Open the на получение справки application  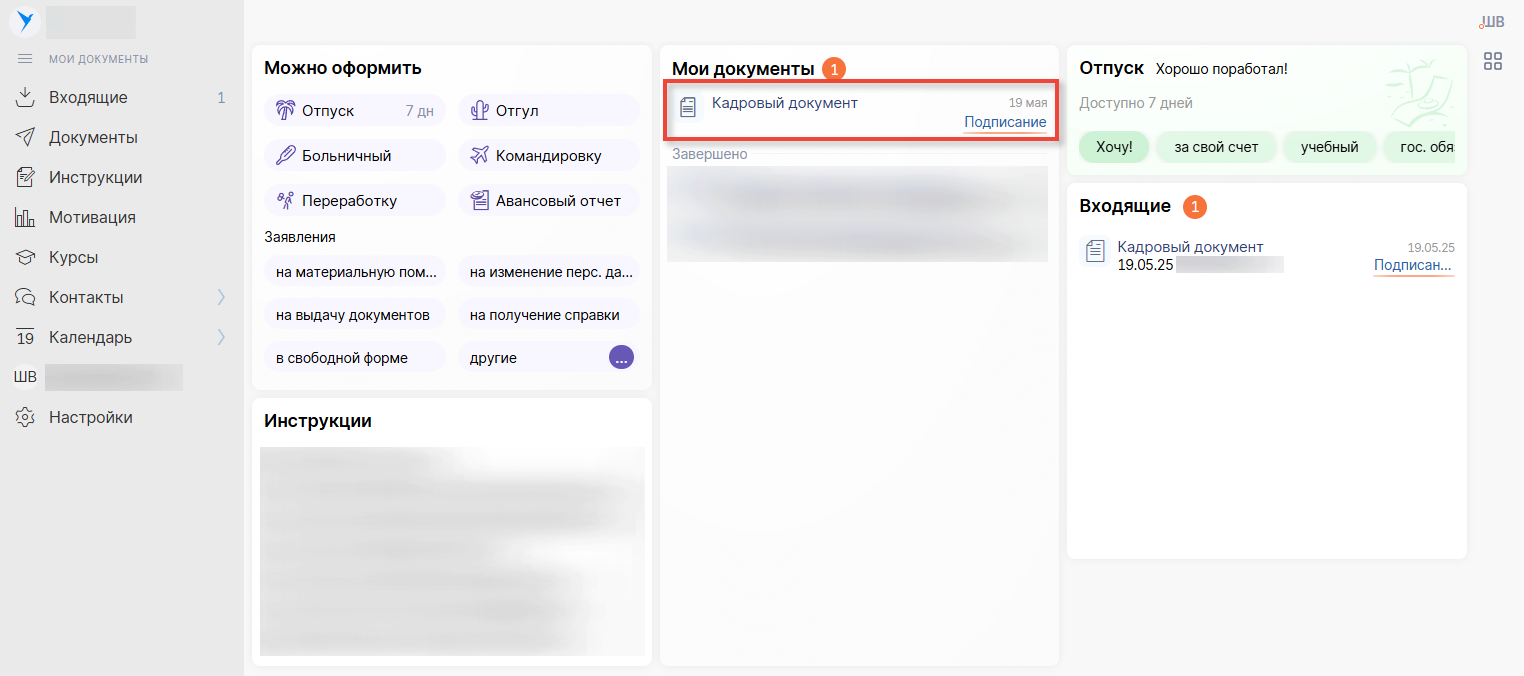click(547, 315)
